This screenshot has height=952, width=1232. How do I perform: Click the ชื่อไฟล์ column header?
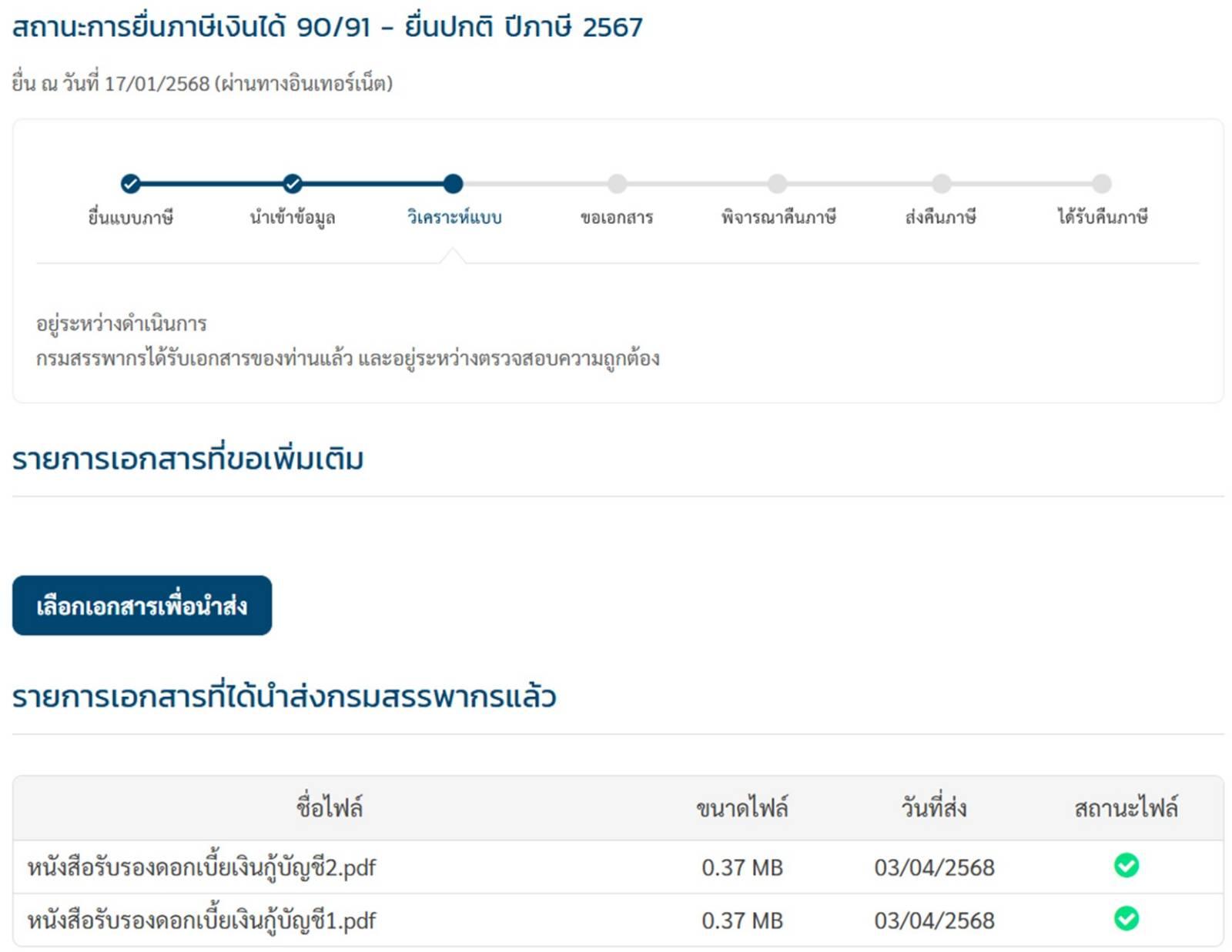pyautogui.click(x=330, y=807)
